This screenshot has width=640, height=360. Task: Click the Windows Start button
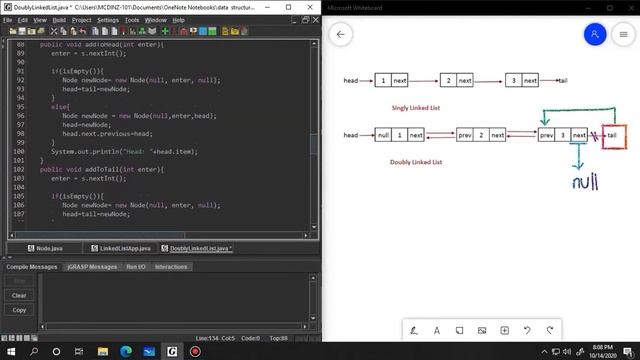pos(11,351)
